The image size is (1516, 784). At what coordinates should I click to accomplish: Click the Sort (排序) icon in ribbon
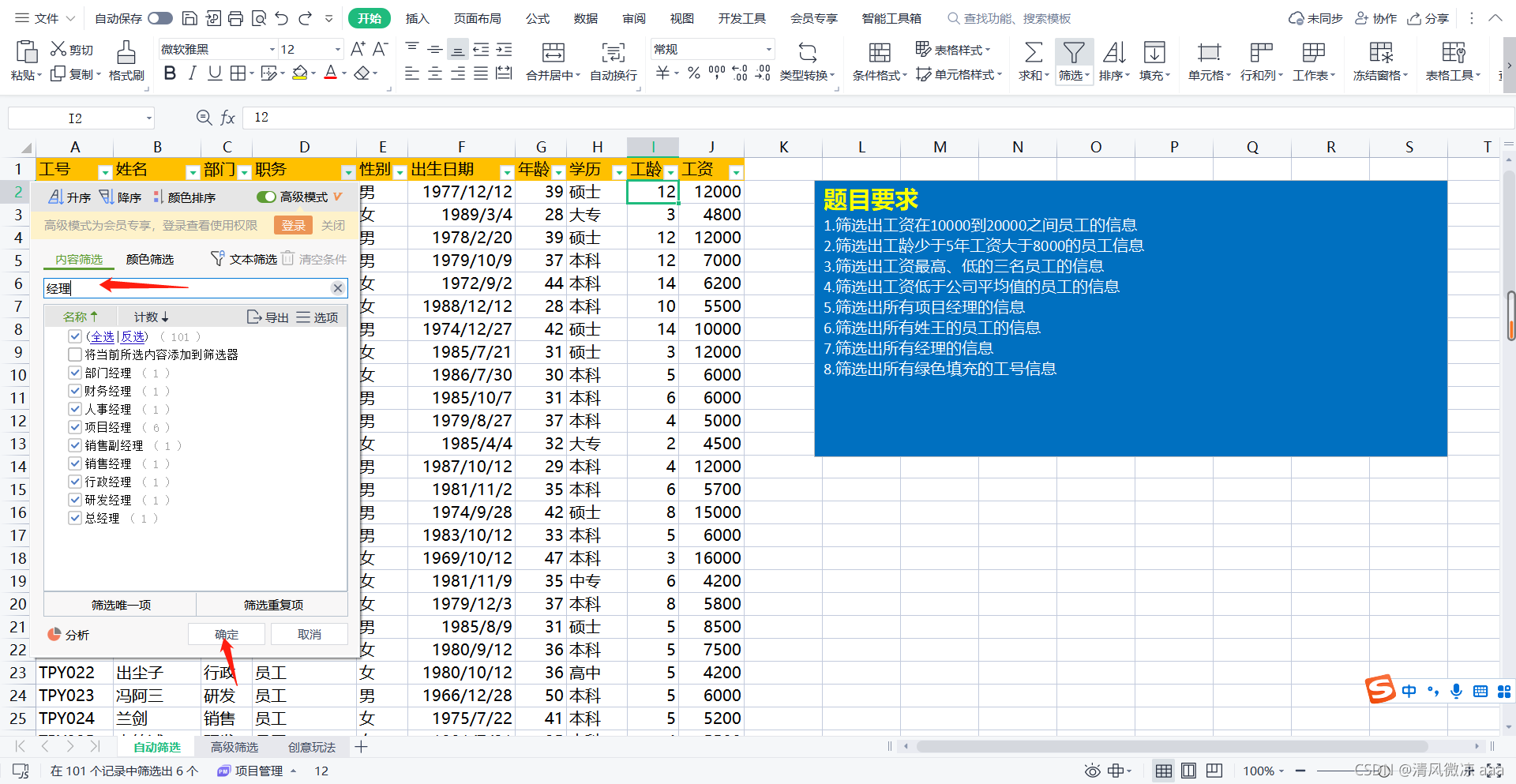pos(1114,53)
